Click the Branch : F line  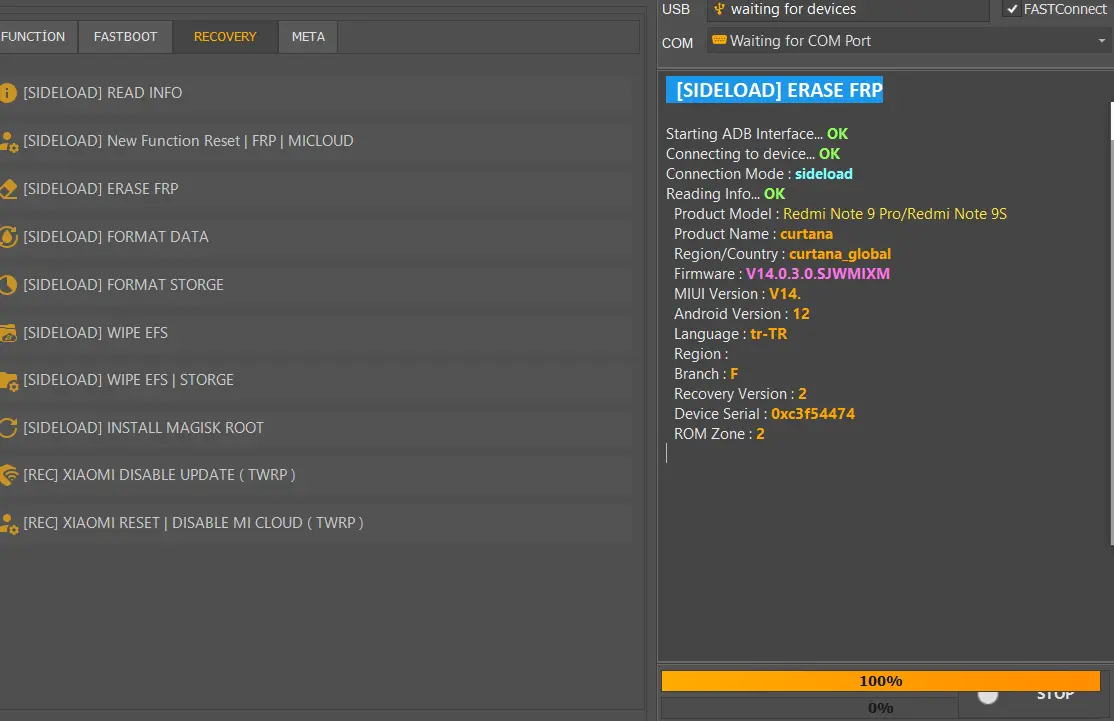point(706,374)
